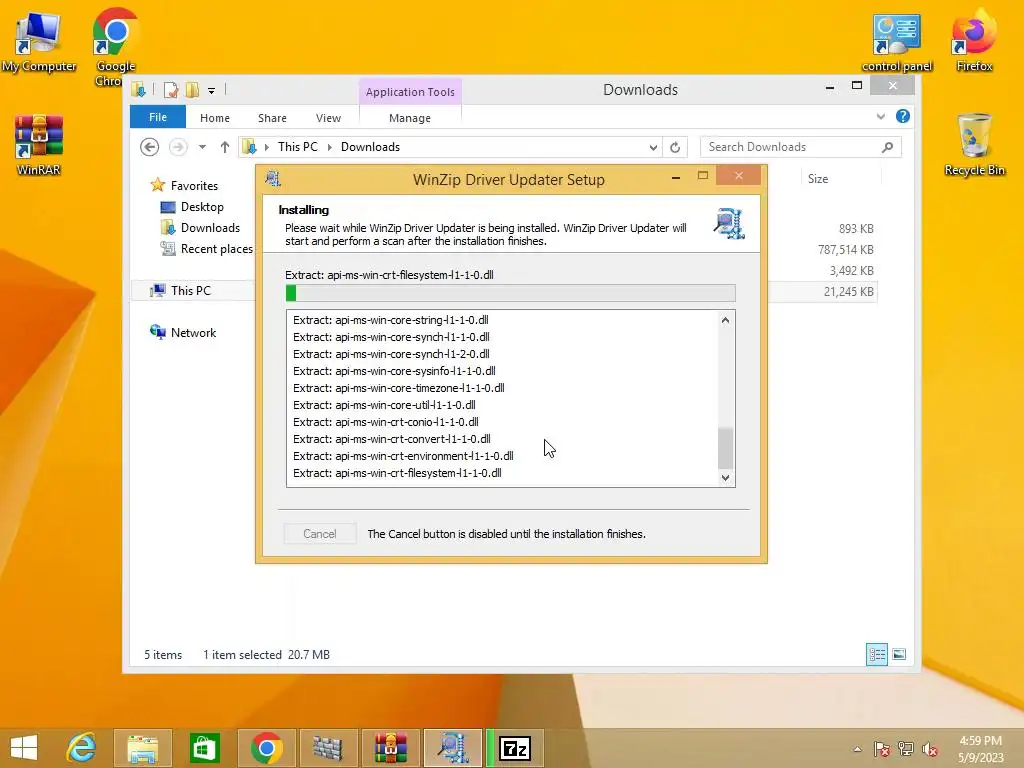Open the Manage ribbon tab
Screen dimensions: 1024x768
tap(409, 118)
